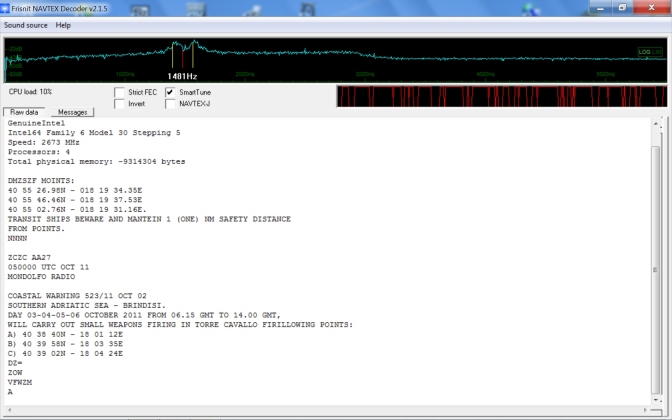Select the Raw data tab
672x420 pixels.
pyautogui.click(x=24, y=112)
